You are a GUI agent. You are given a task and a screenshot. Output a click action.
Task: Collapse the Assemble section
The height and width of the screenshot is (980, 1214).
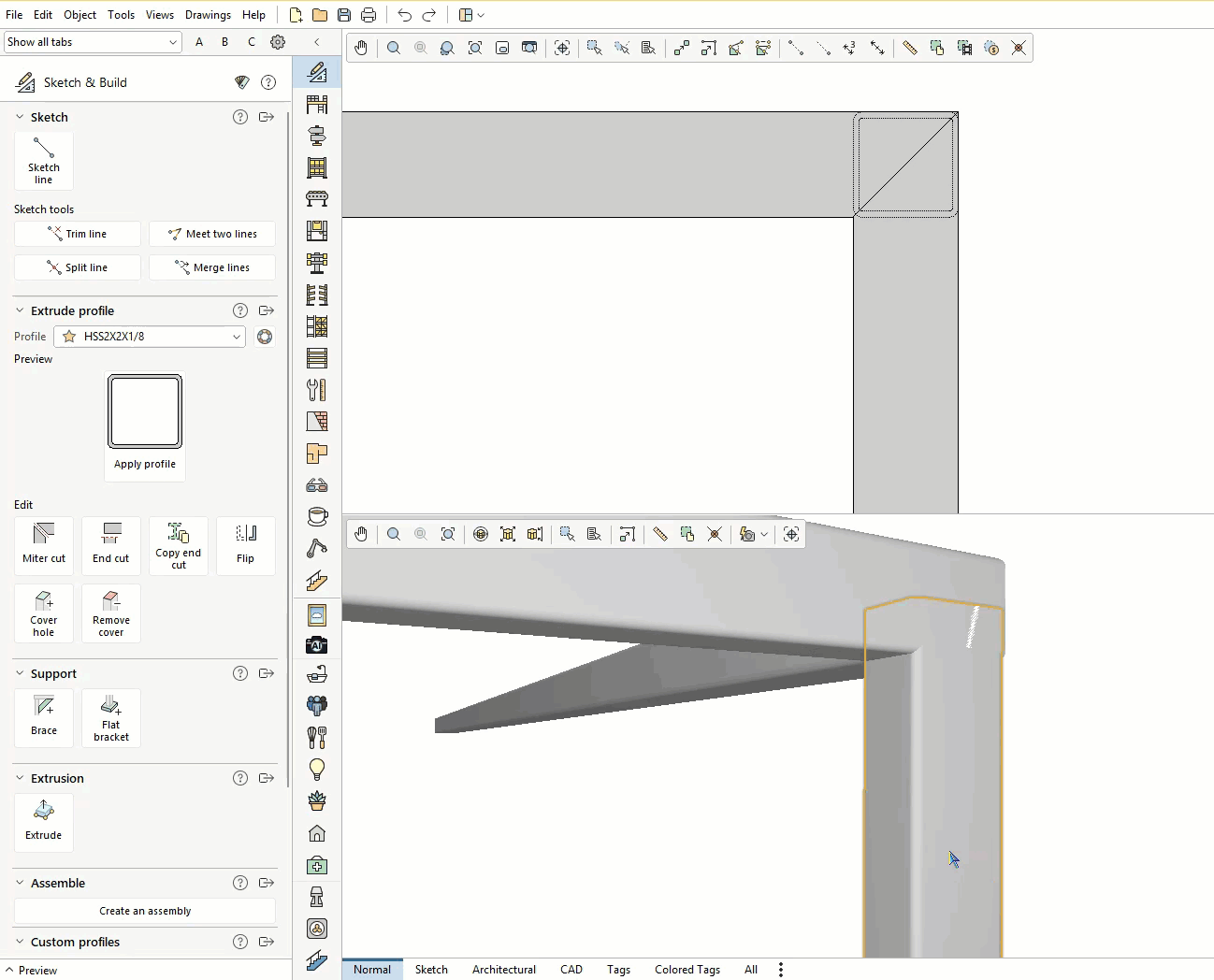coord(20,883)
